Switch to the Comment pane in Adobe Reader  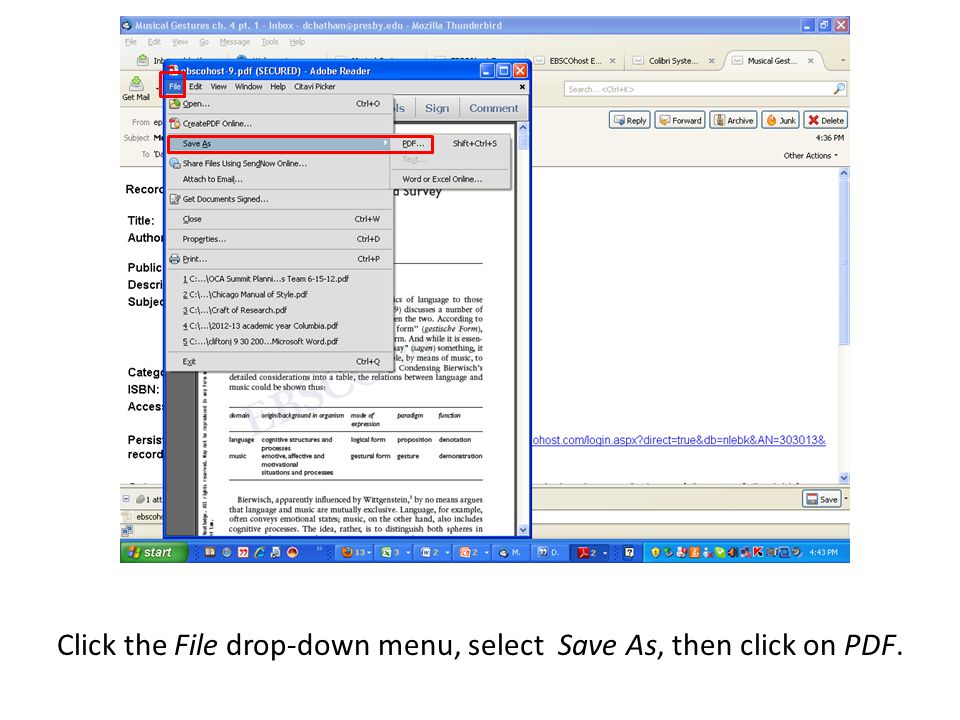(x=493, y=108)
